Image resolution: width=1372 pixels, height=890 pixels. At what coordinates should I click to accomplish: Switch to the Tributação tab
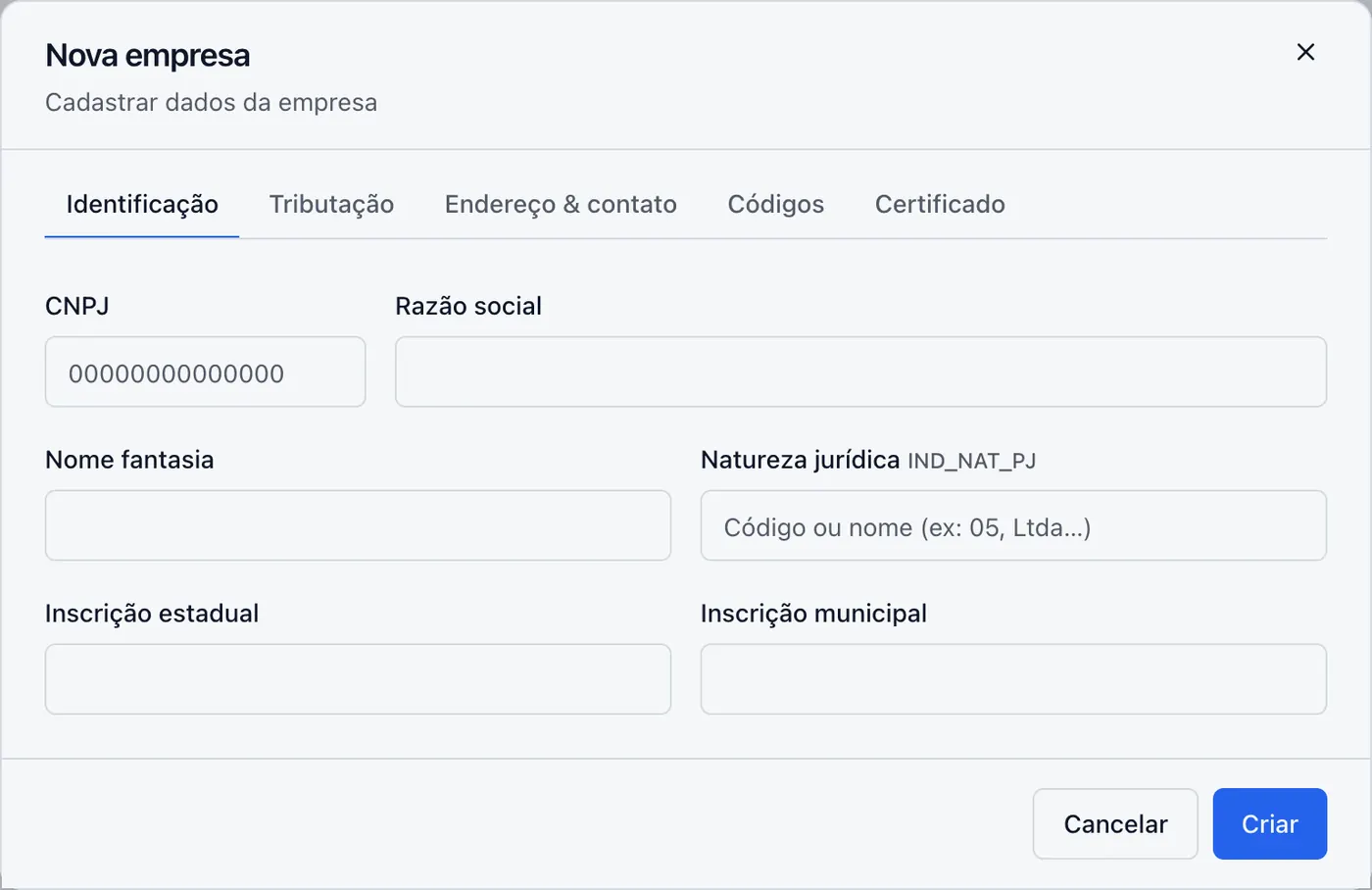(x=331, y=204)
